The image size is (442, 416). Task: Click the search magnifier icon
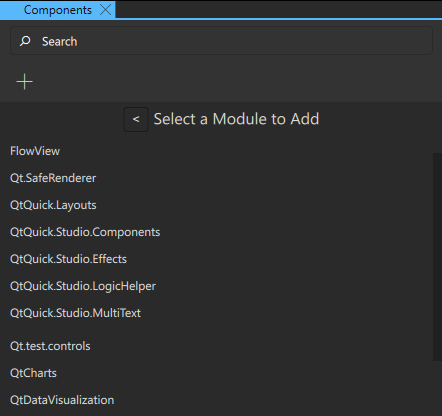(x=25, y=41)
